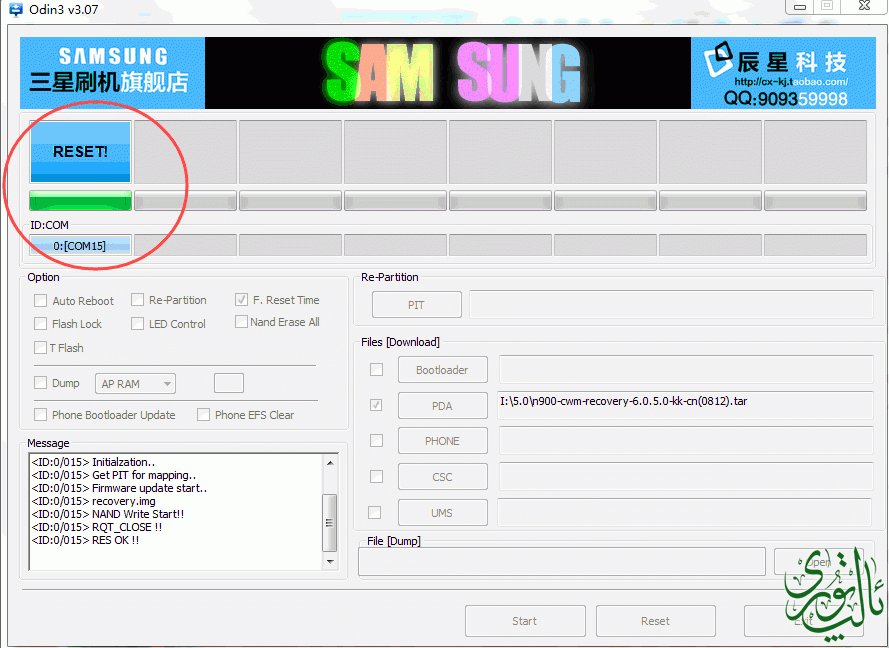Enable the Auto Reboot option
889x648 pixels.
40,300
